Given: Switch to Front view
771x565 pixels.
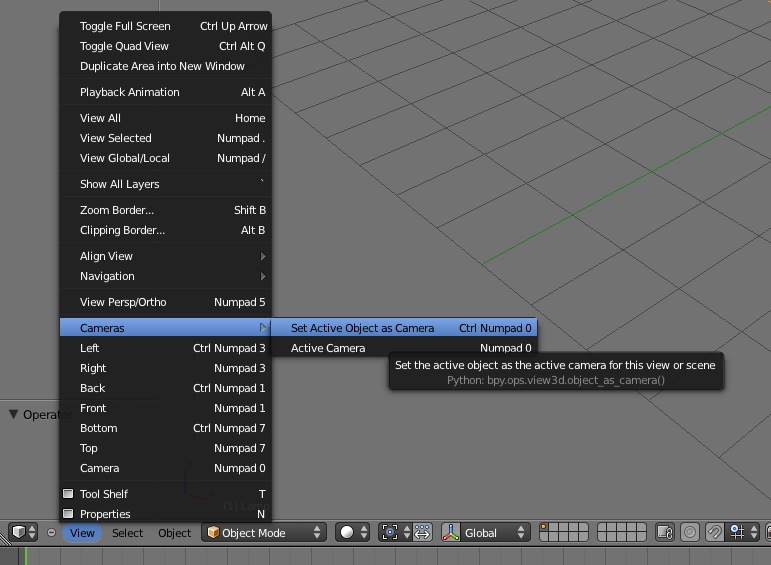Looking at the screenshot, I should [166, 408].
